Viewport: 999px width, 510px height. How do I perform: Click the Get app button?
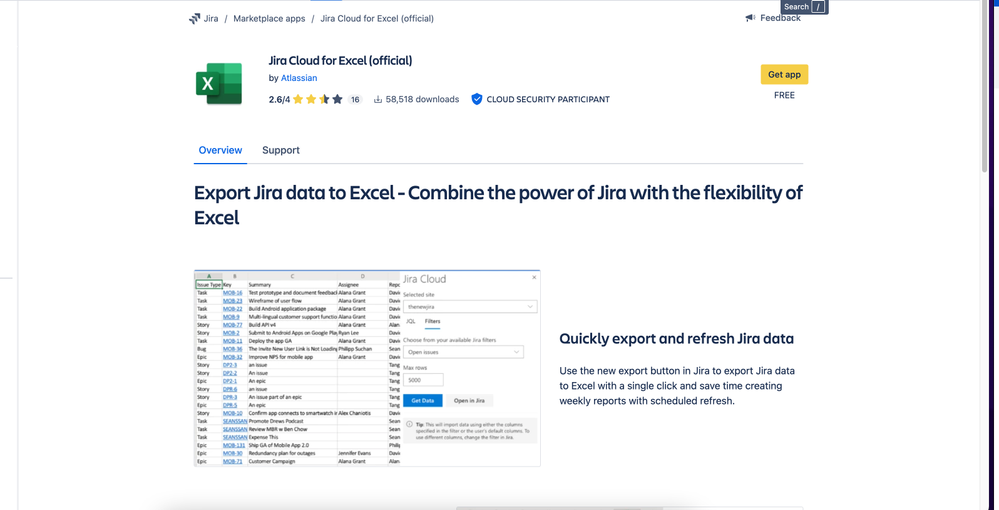point(784,75)
